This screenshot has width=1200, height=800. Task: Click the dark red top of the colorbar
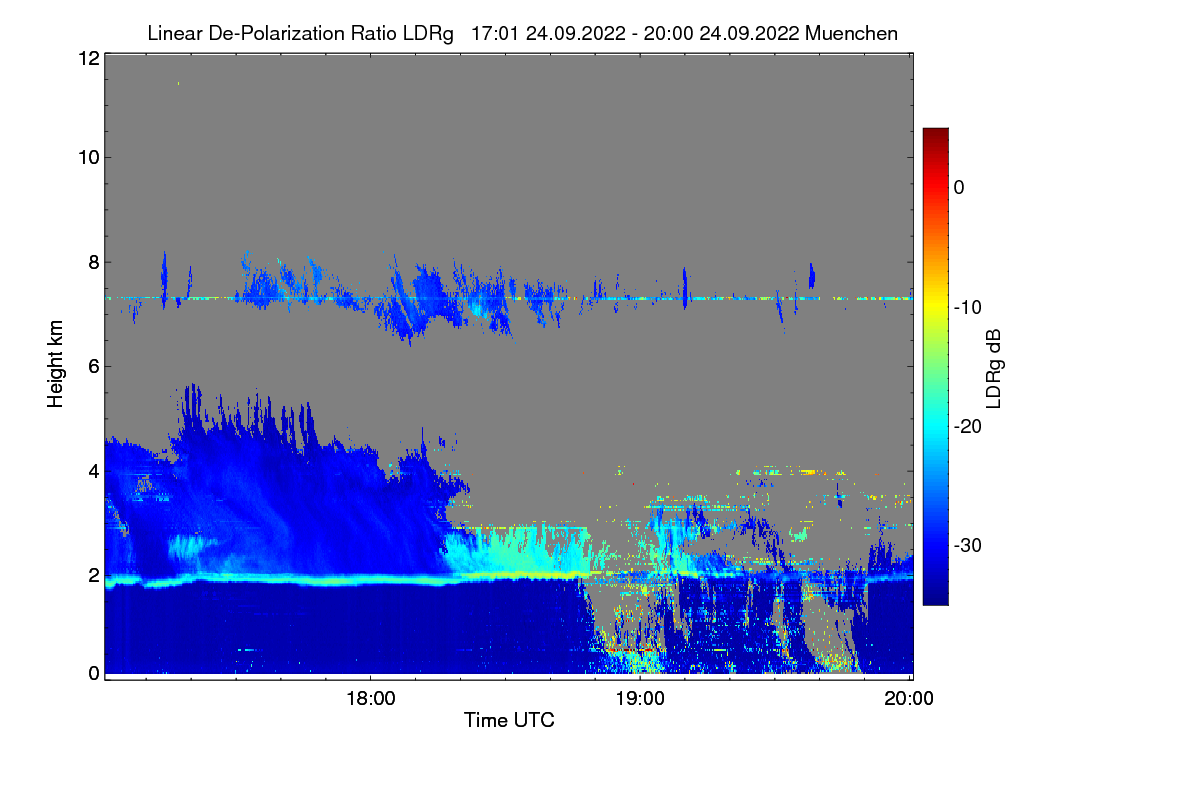(x=935, y=136)
